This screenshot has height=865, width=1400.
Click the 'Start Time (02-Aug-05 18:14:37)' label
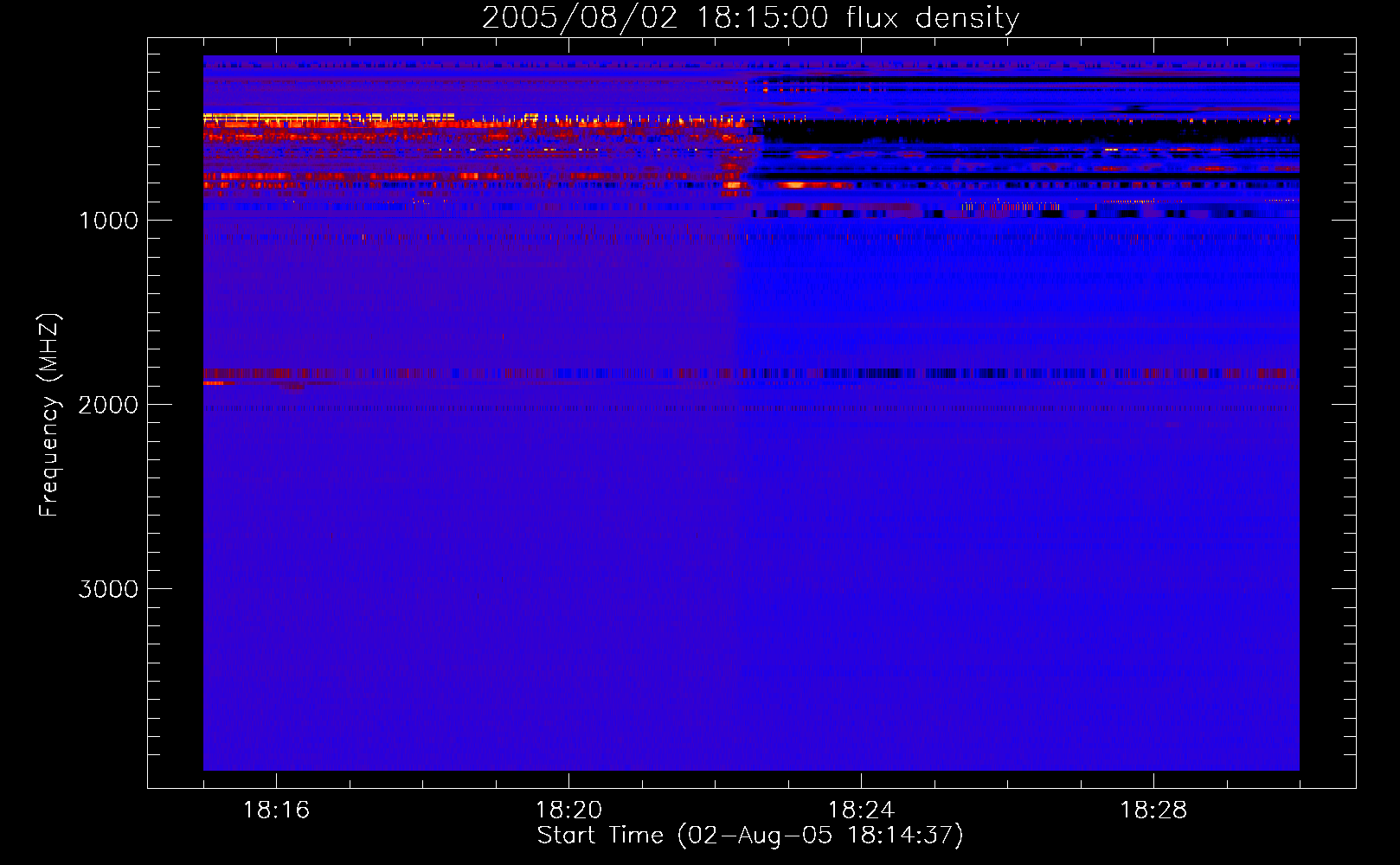click(750, 836)
